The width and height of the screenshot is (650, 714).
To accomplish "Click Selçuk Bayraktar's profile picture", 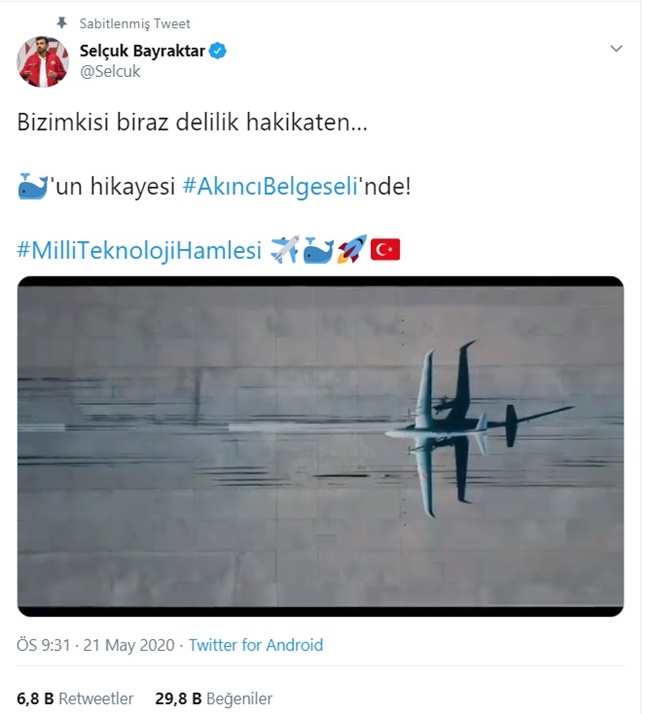I will [x=43, y=62].
